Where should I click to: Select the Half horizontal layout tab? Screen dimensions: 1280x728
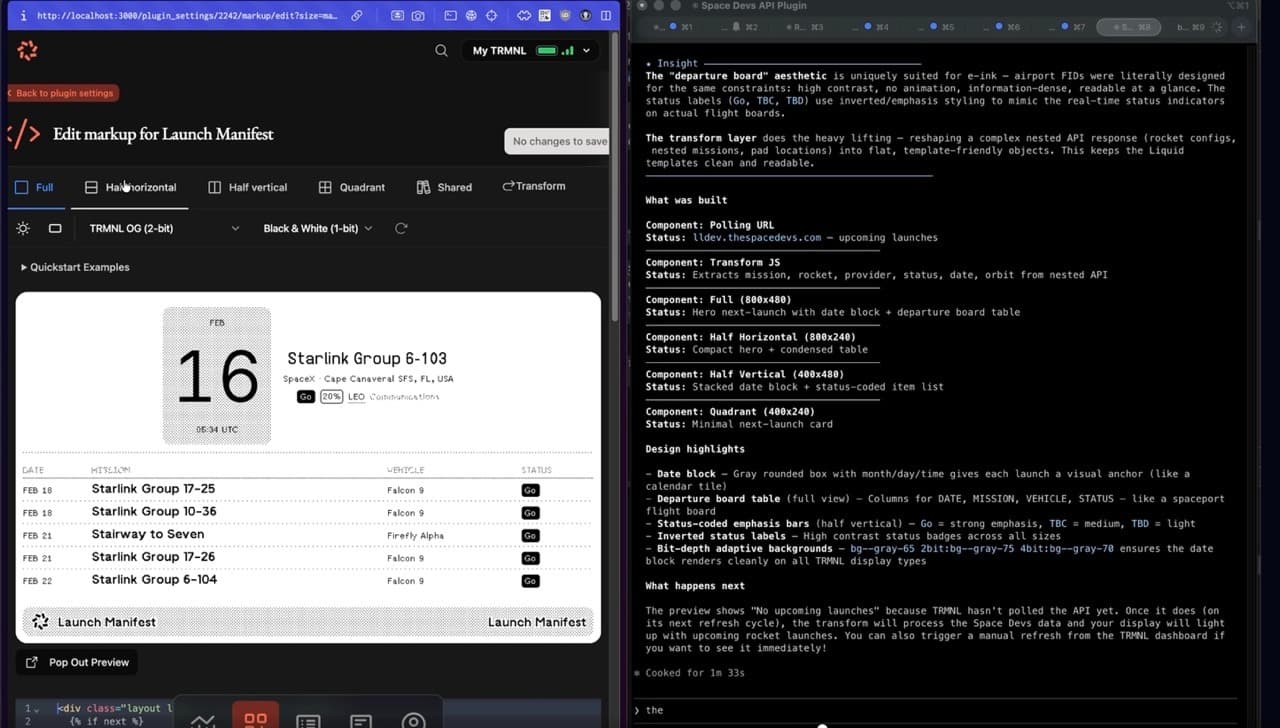[x=131, y=187]
